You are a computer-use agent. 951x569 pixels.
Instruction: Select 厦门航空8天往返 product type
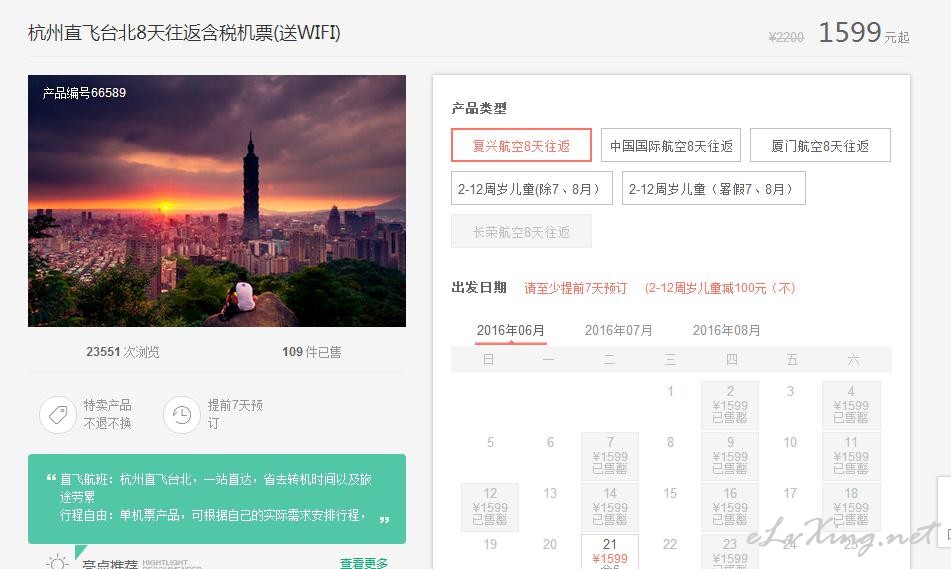click(820, 145)
